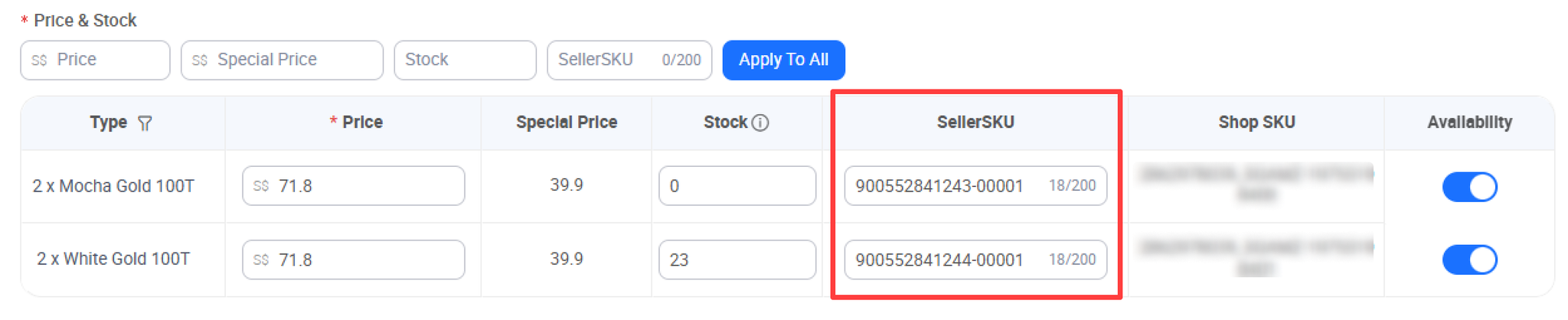Edit SellerSKU 900552841244-00001 field
Screen dimensions: 1568x320
pyautogui.click(x=975, y=260)
